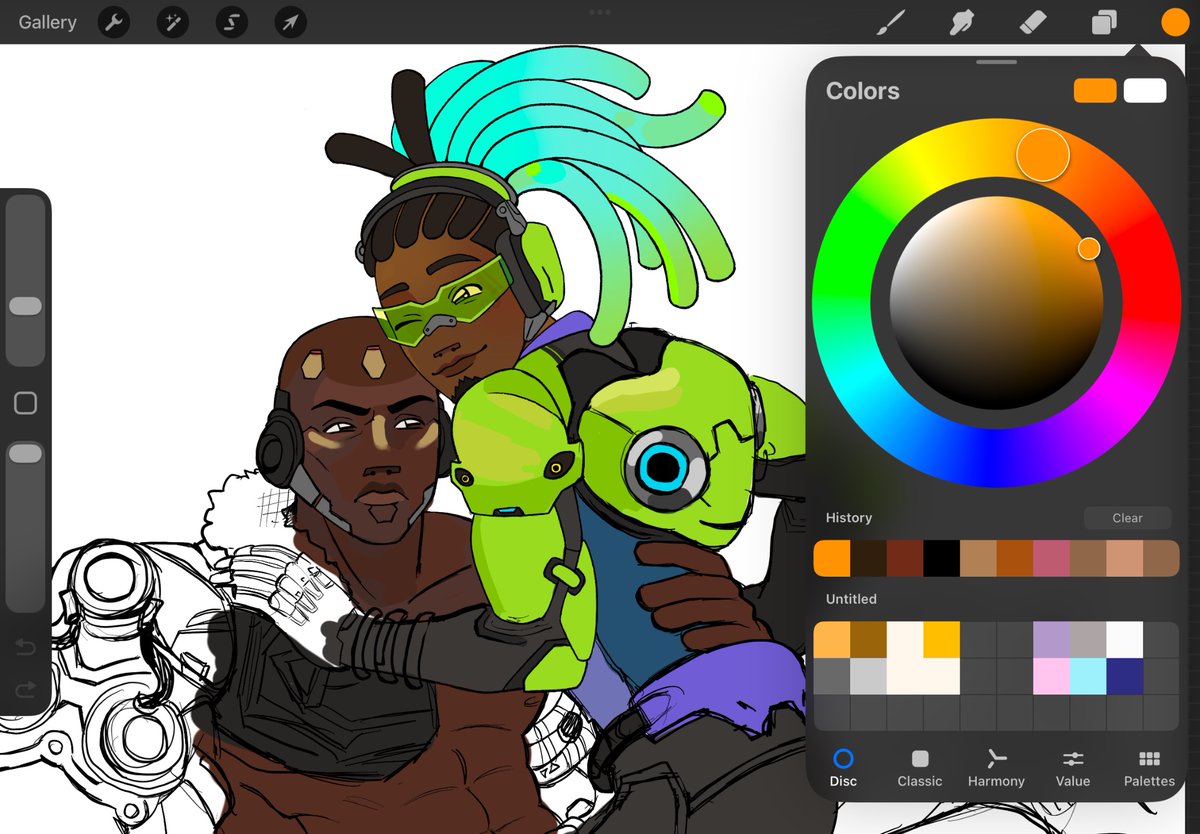Click the saturation disc small orange handle

coord(1089,248)
